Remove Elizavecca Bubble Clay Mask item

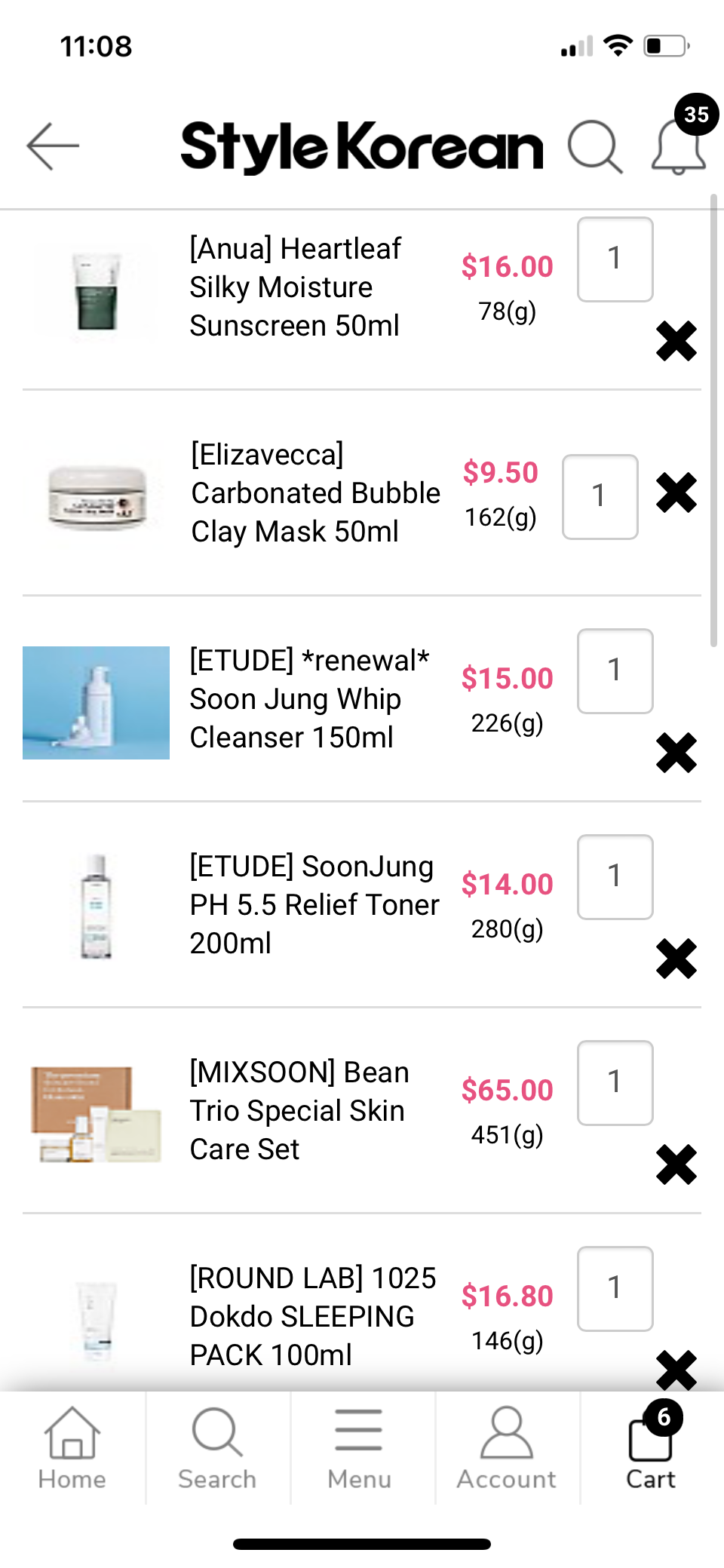(676, 492)
